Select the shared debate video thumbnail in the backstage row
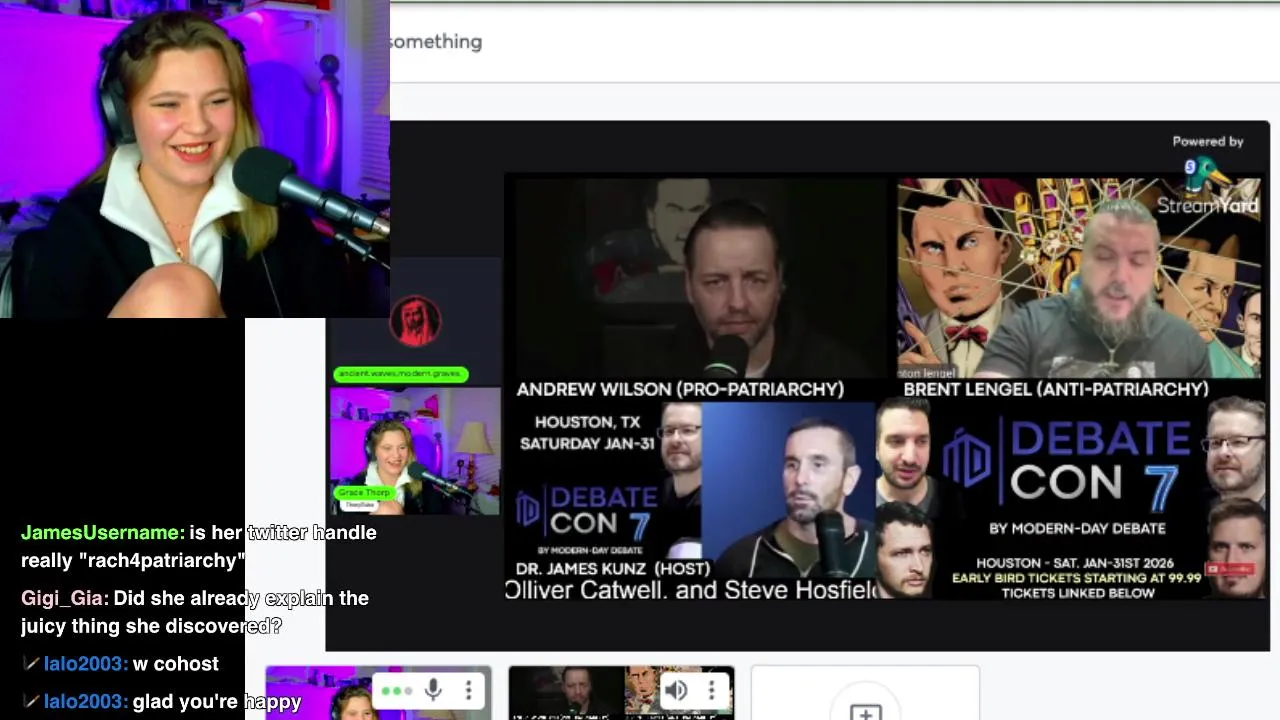Screen dimensions: 1280x720 [621, 693]
